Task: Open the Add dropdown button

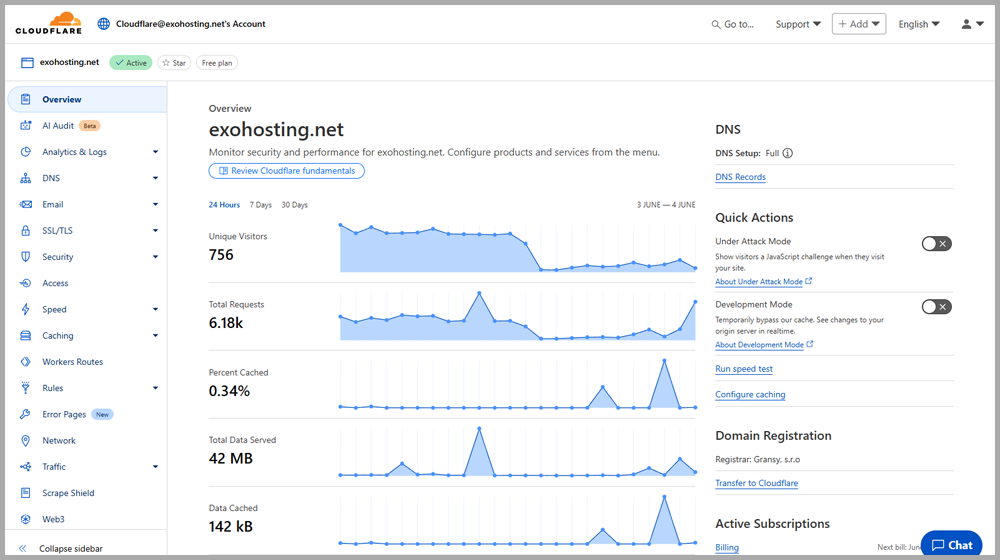Action: [x=858, y=24]
